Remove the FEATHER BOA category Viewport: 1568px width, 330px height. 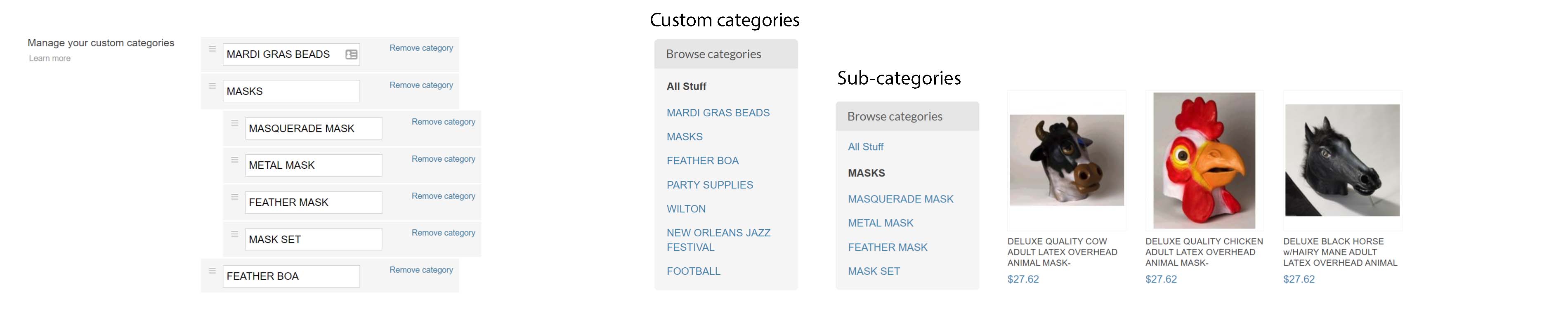421,270
